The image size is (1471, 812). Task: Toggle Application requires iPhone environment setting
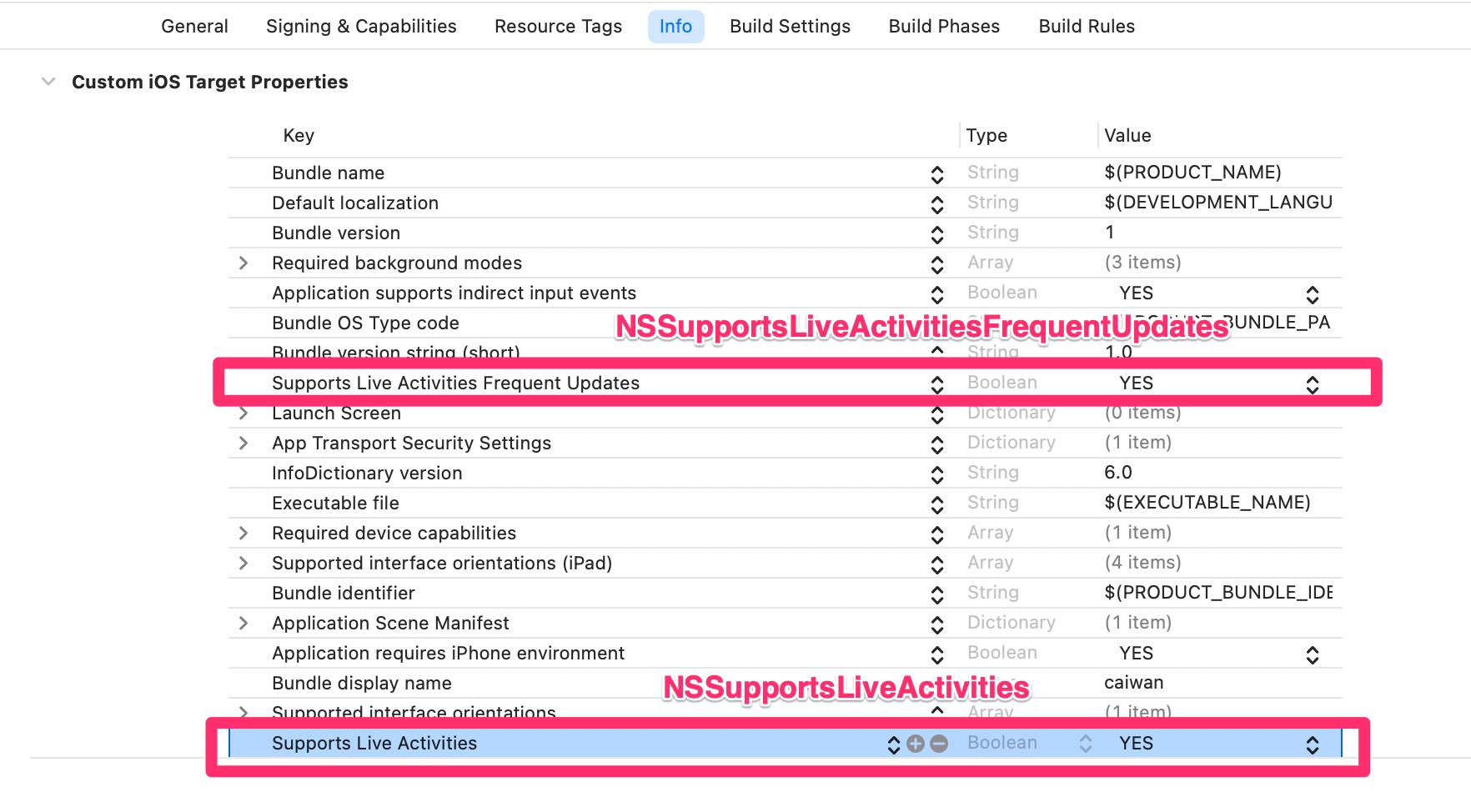[x=1313, y=653]
